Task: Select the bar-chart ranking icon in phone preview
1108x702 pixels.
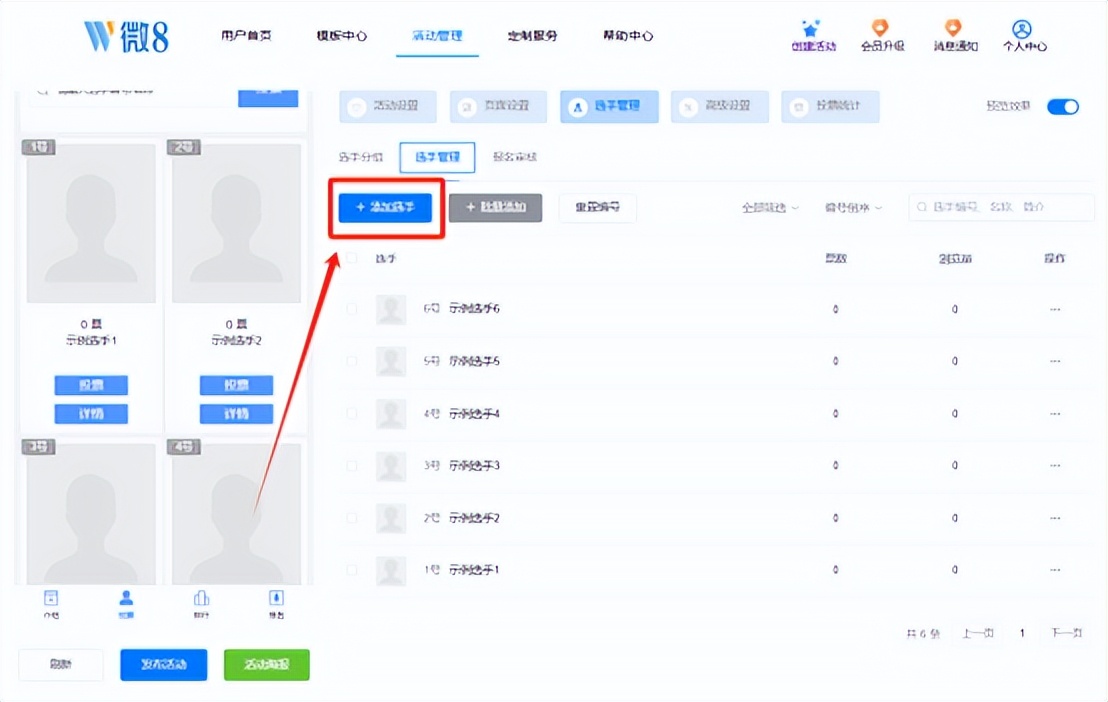Action: tap(201, 599)
